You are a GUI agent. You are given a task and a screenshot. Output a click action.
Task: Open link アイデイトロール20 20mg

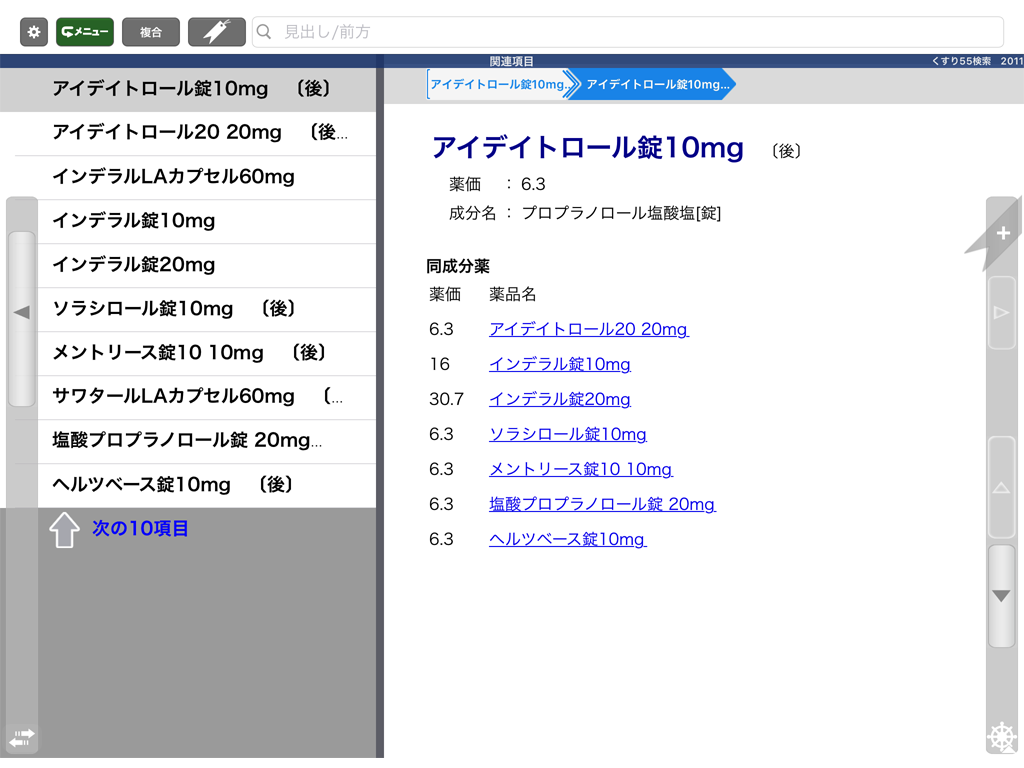pyautogui.click(x=588, y=329)
